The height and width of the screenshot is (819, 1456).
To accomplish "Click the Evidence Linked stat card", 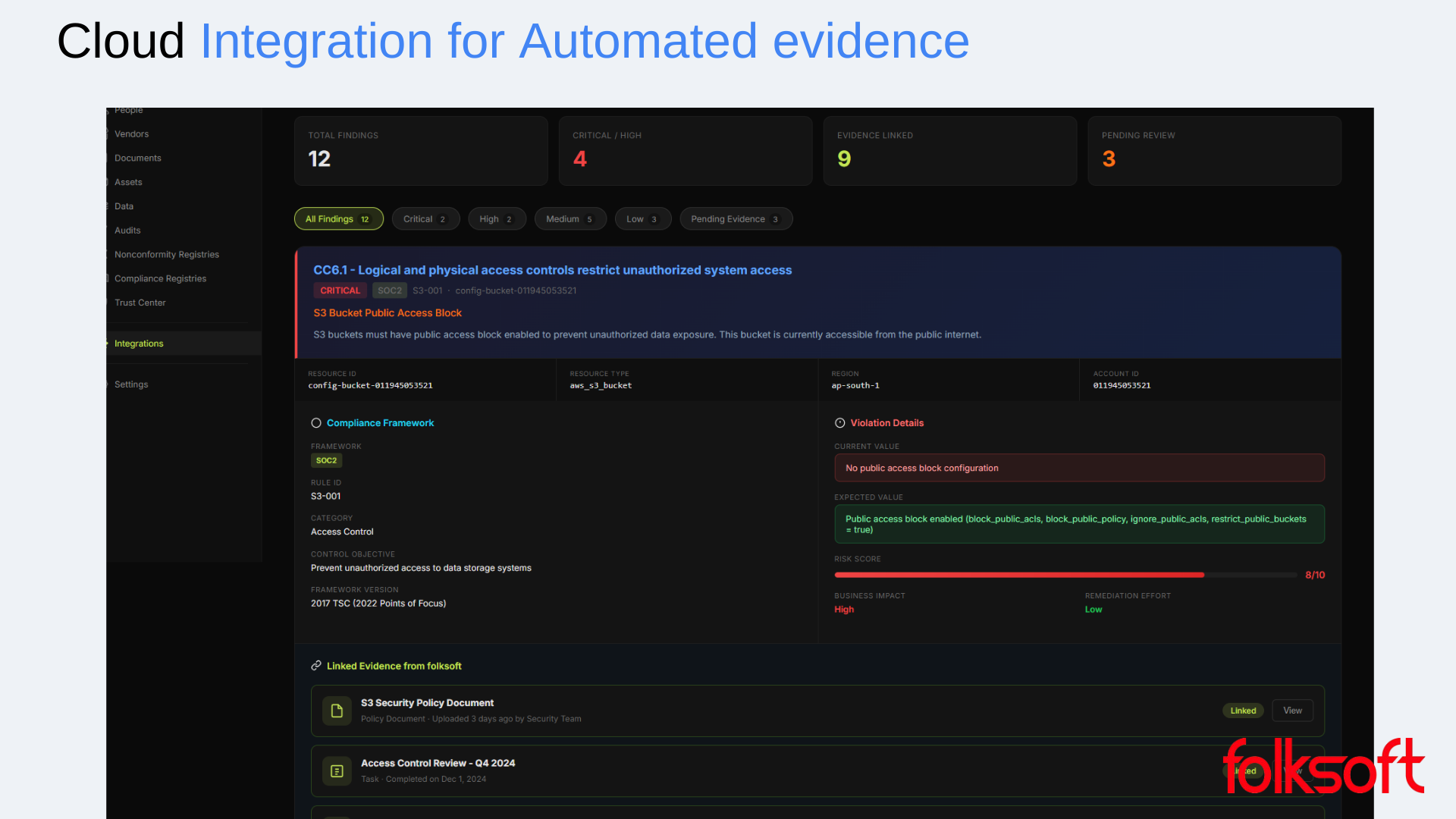I will pyautogui.click(x=949, y=150).
